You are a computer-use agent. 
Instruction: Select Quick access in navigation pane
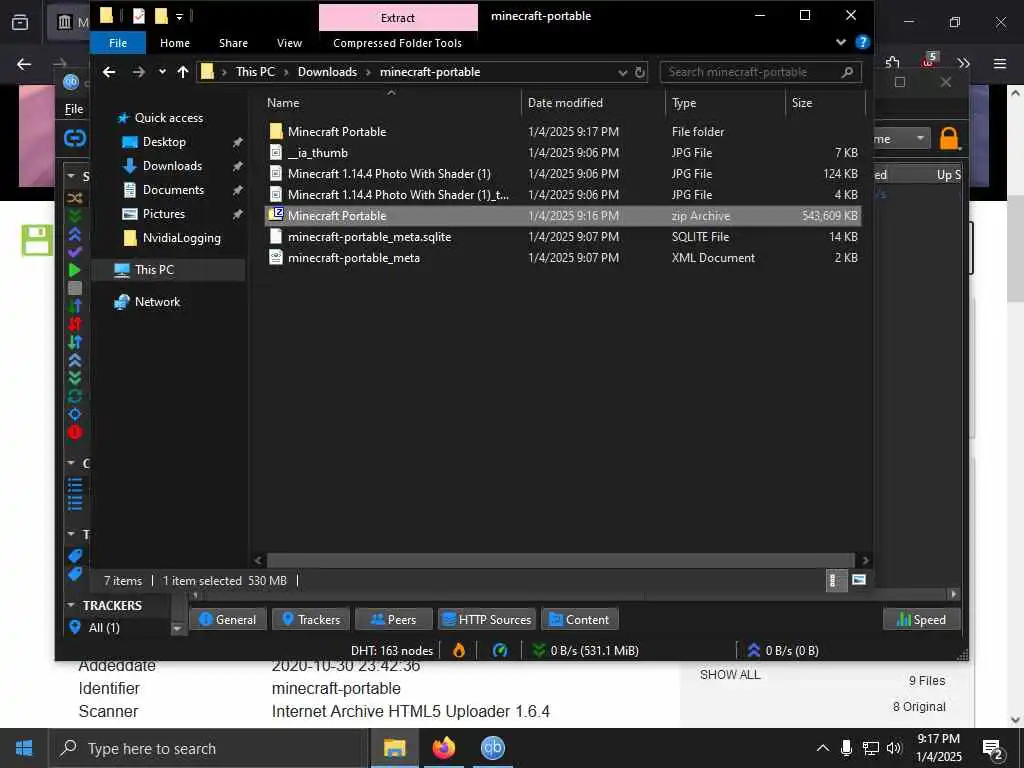(x=168, y=118)
